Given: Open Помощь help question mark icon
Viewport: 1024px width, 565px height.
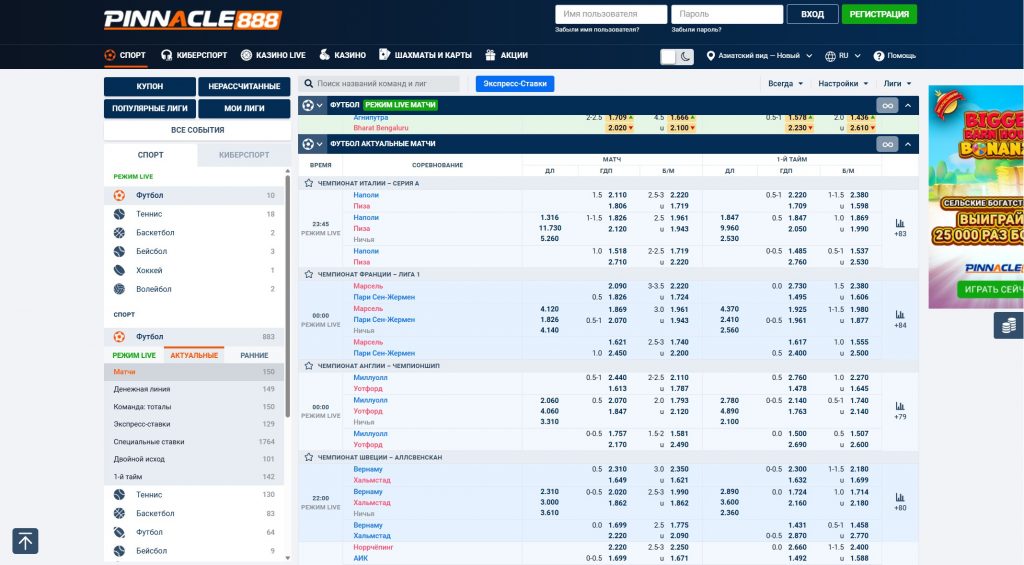Looking at the screenshot, I should pyautogui.click(x=879, y=56).
